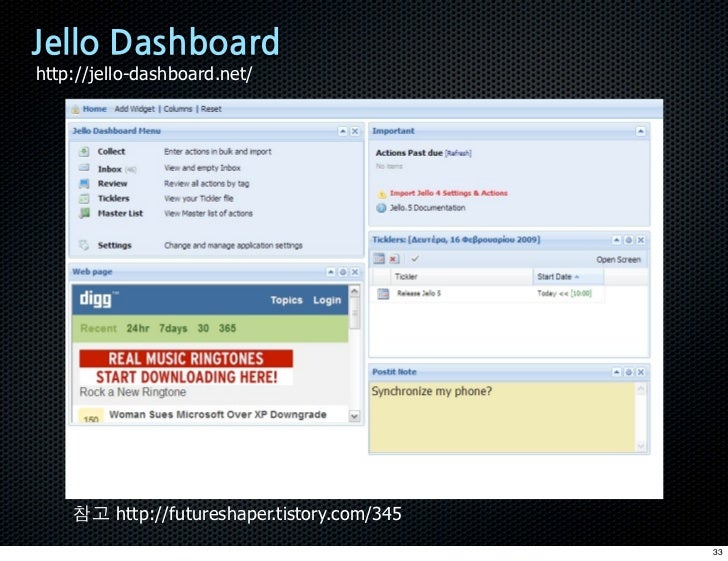Open digg Topics menu
The height and width of the screenshot is (561, 728).
point(286,300)
